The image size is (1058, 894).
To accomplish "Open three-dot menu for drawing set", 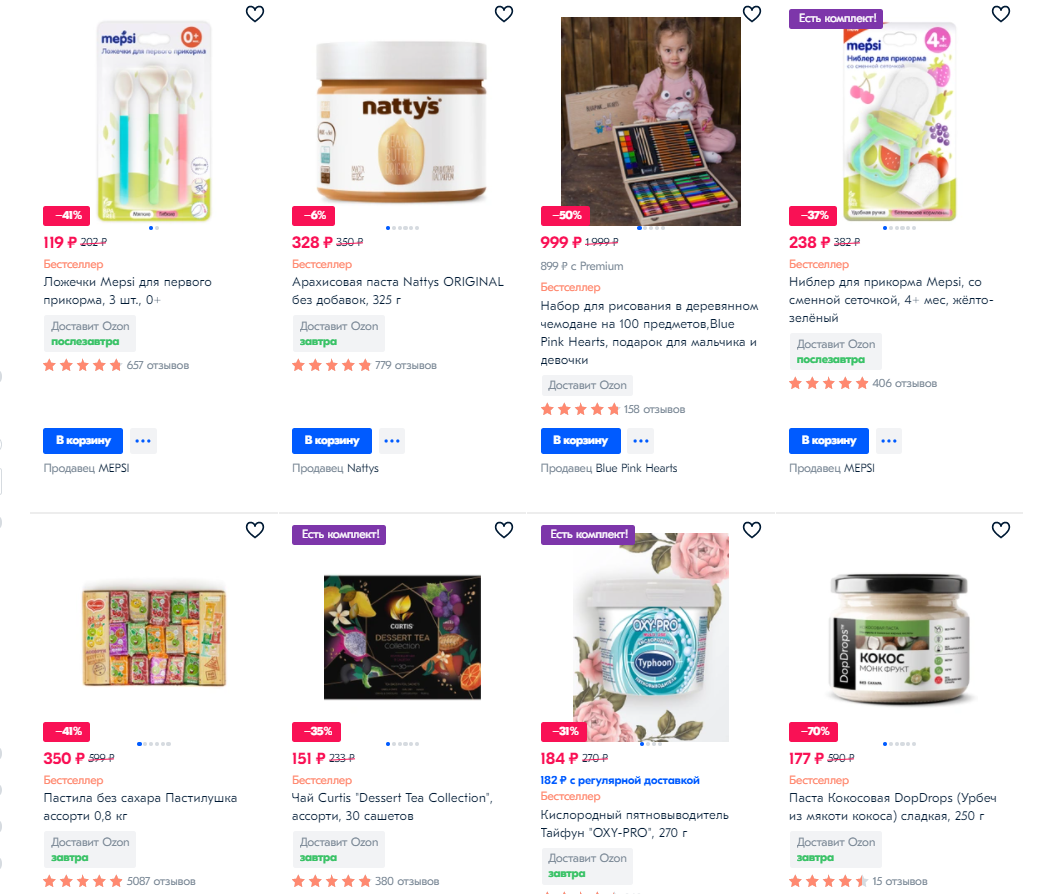I will (x=640, y=441).
